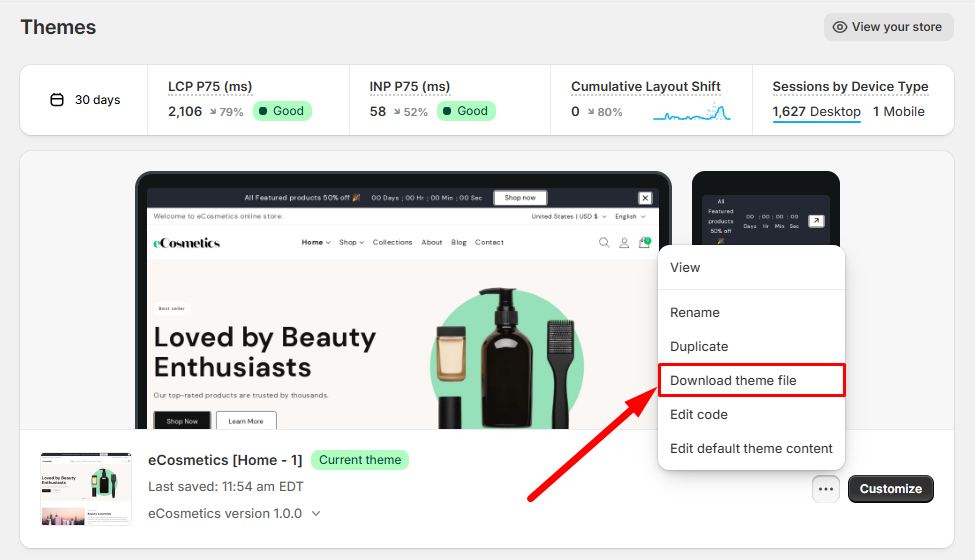This screenshot has height=560, width=975.
Task: Click Sessions by Device Type title
Action: [851, 87]
